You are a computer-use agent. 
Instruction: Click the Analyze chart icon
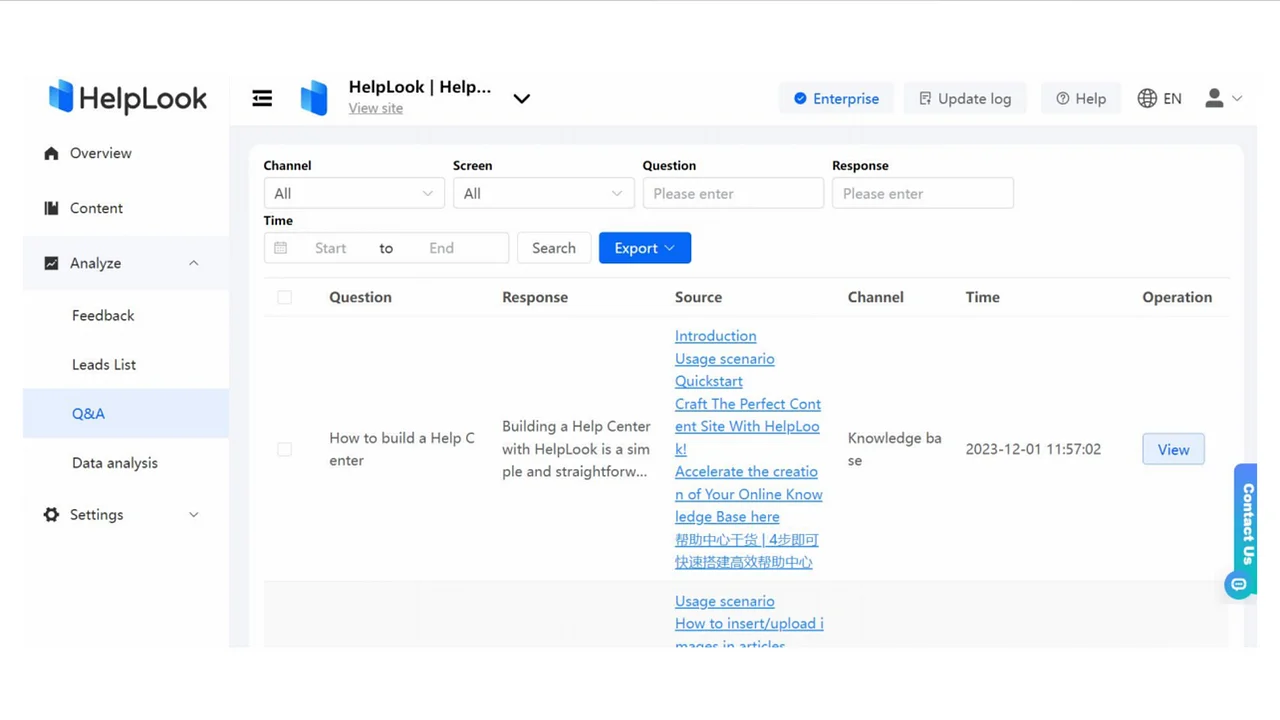click(x=51, y=263)
